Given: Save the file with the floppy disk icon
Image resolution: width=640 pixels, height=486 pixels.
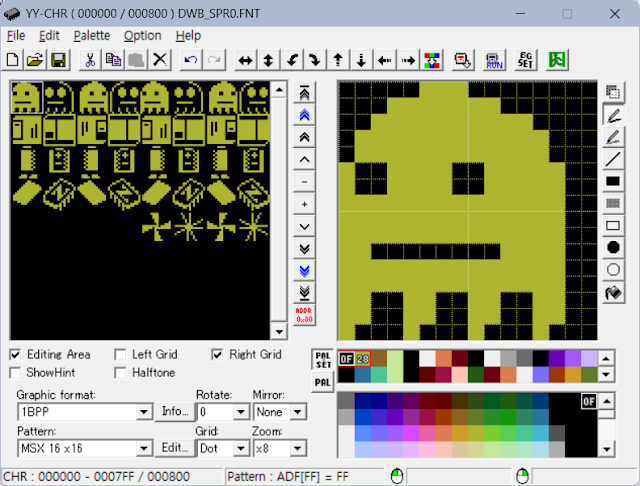Looking at the screenshot, I should 58,60.
